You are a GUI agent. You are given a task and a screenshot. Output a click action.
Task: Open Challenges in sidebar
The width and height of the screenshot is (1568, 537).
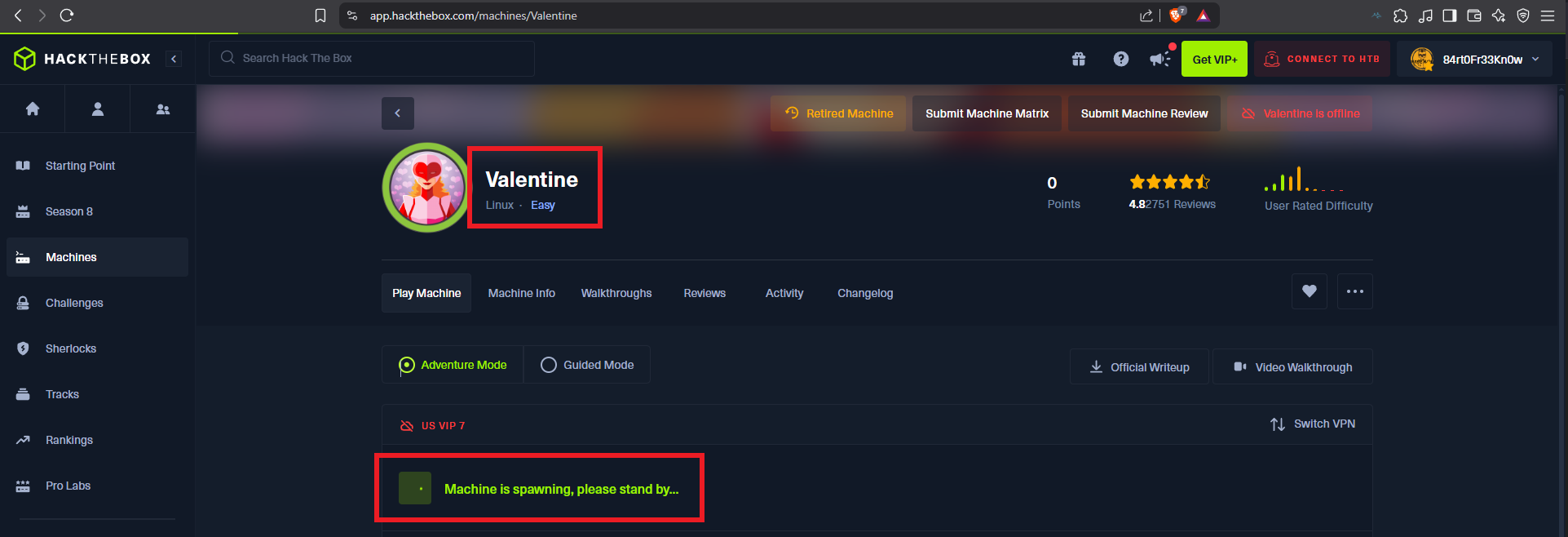click(x=97, y=303)
